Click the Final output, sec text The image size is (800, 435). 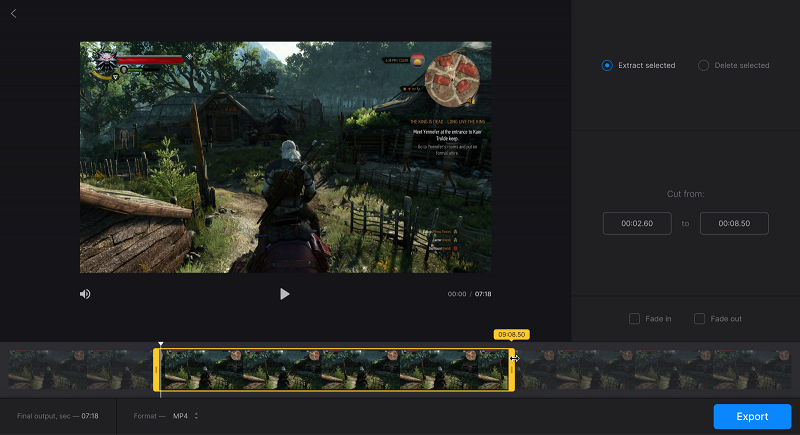43,416
